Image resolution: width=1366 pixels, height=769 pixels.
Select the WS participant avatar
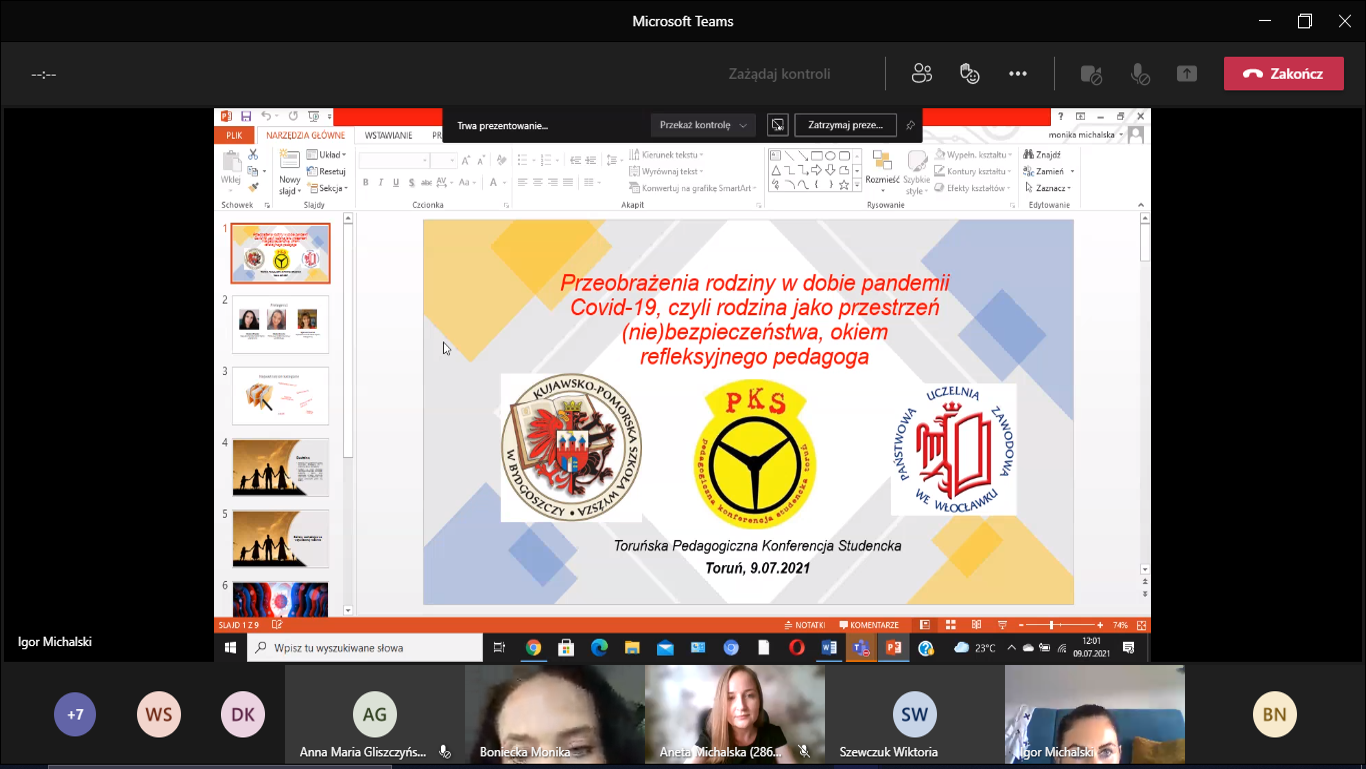click(x=159, y=715)
